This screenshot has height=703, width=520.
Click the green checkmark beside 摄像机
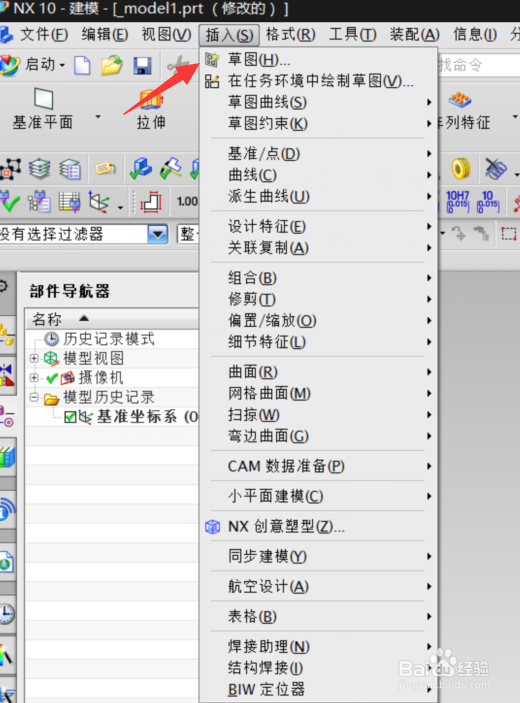tap(52, 378)
